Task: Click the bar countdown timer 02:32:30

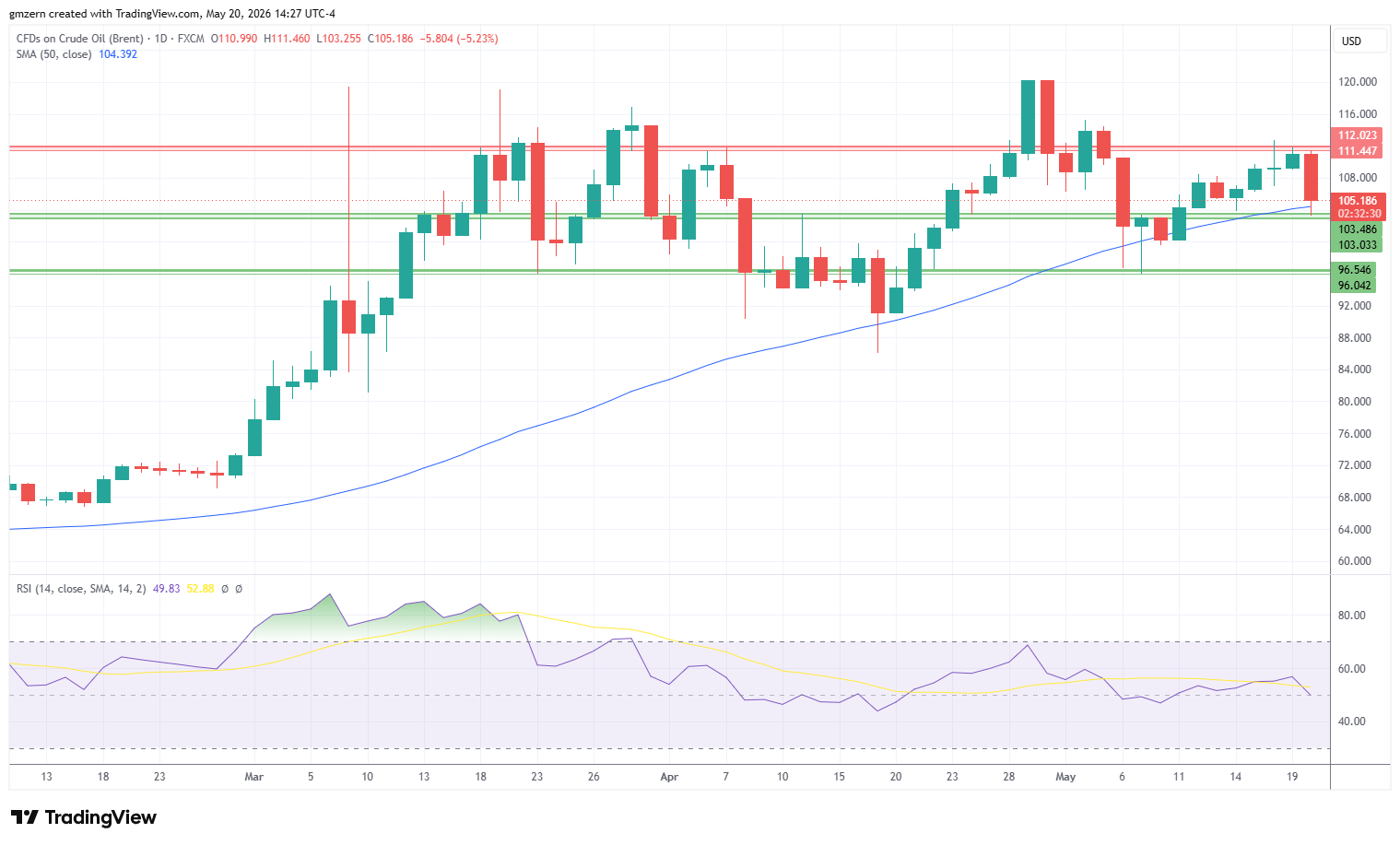Action: click(1359, 214)
